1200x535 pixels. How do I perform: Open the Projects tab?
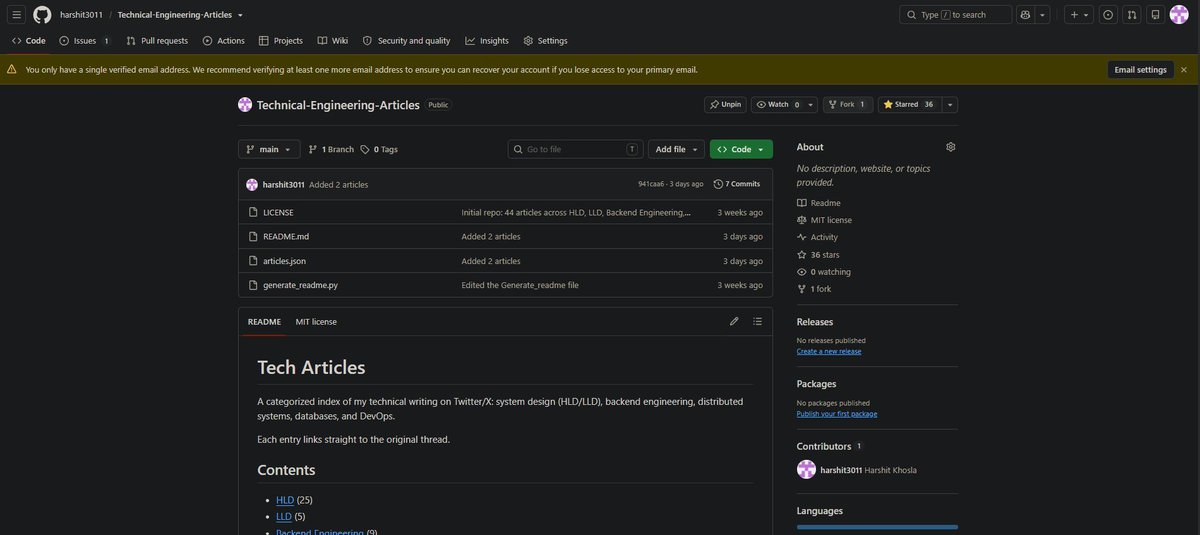point(280,41)
